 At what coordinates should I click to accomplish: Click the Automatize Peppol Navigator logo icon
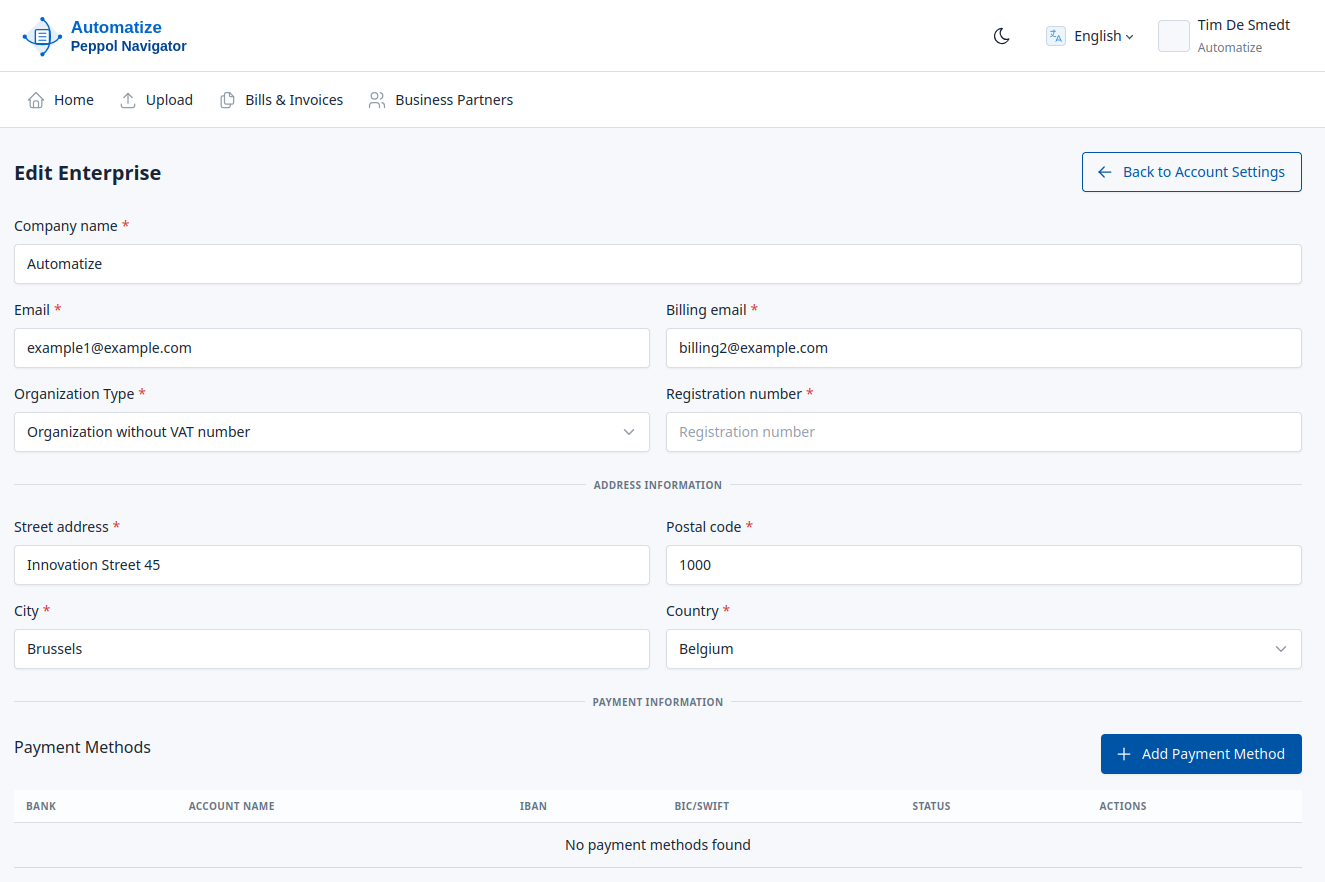click(42, 36)
